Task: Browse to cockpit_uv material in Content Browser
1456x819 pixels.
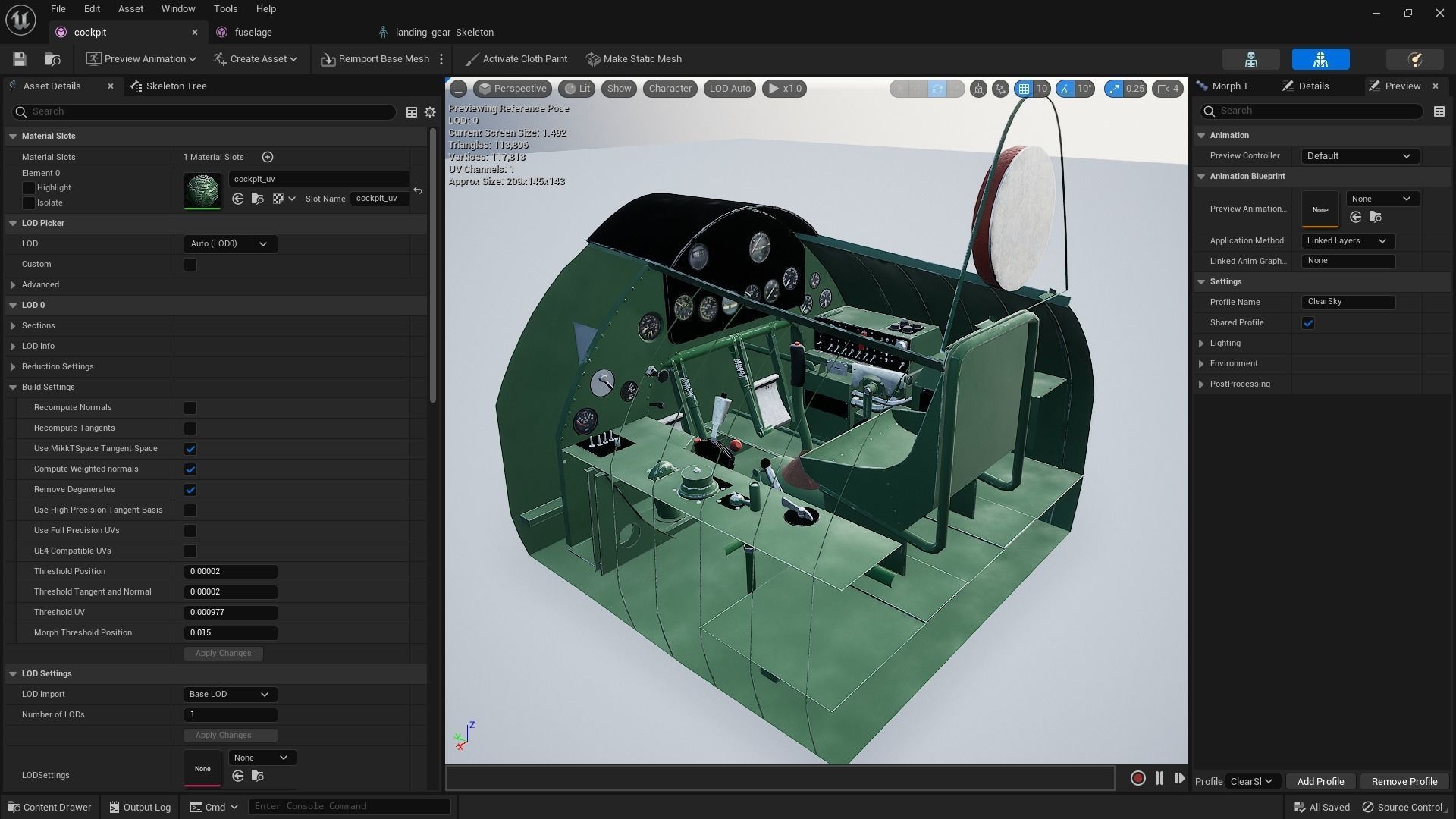Action: click(258, 199)
